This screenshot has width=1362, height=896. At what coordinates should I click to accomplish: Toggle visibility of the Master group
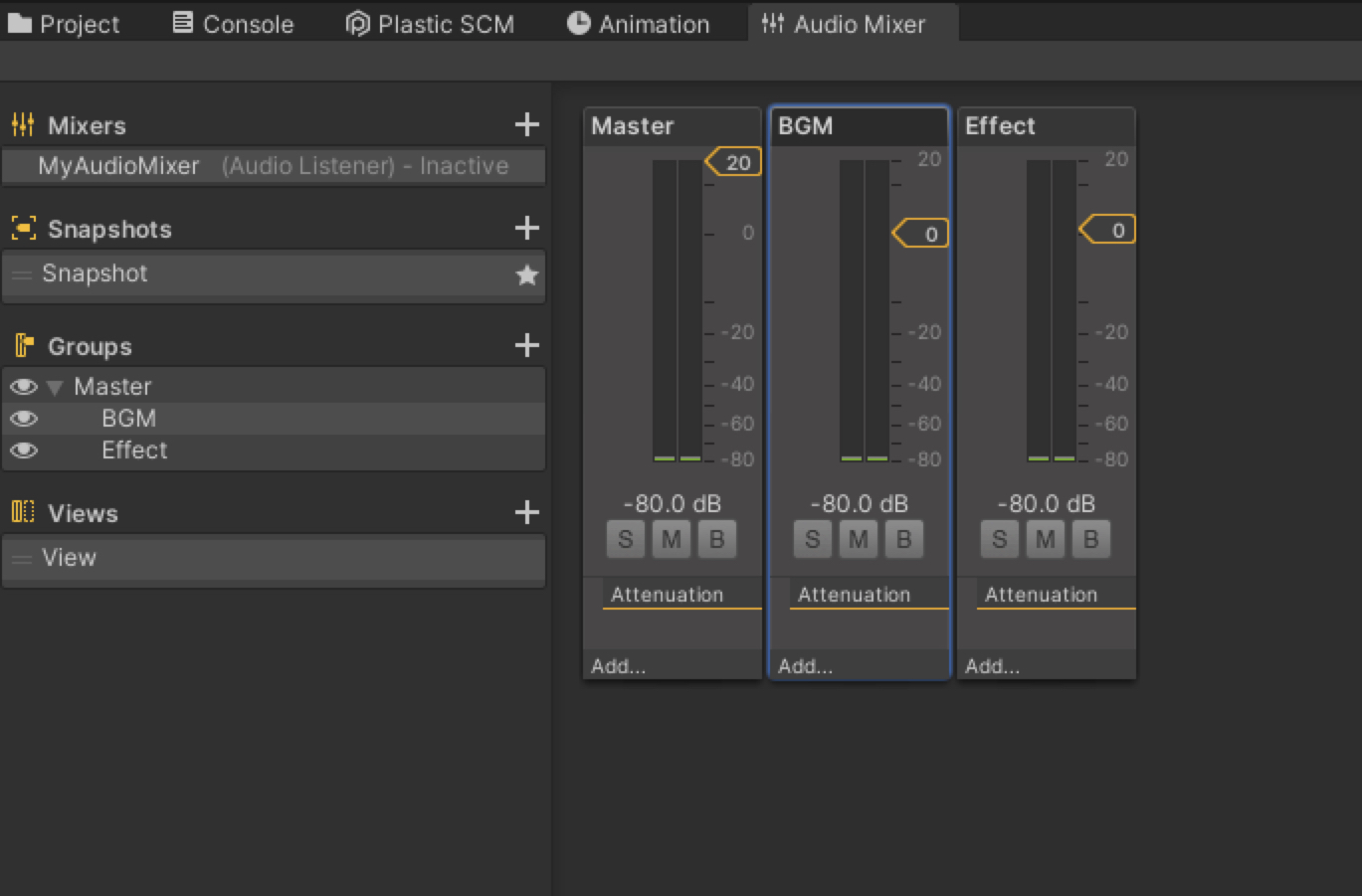click(23, 386)
